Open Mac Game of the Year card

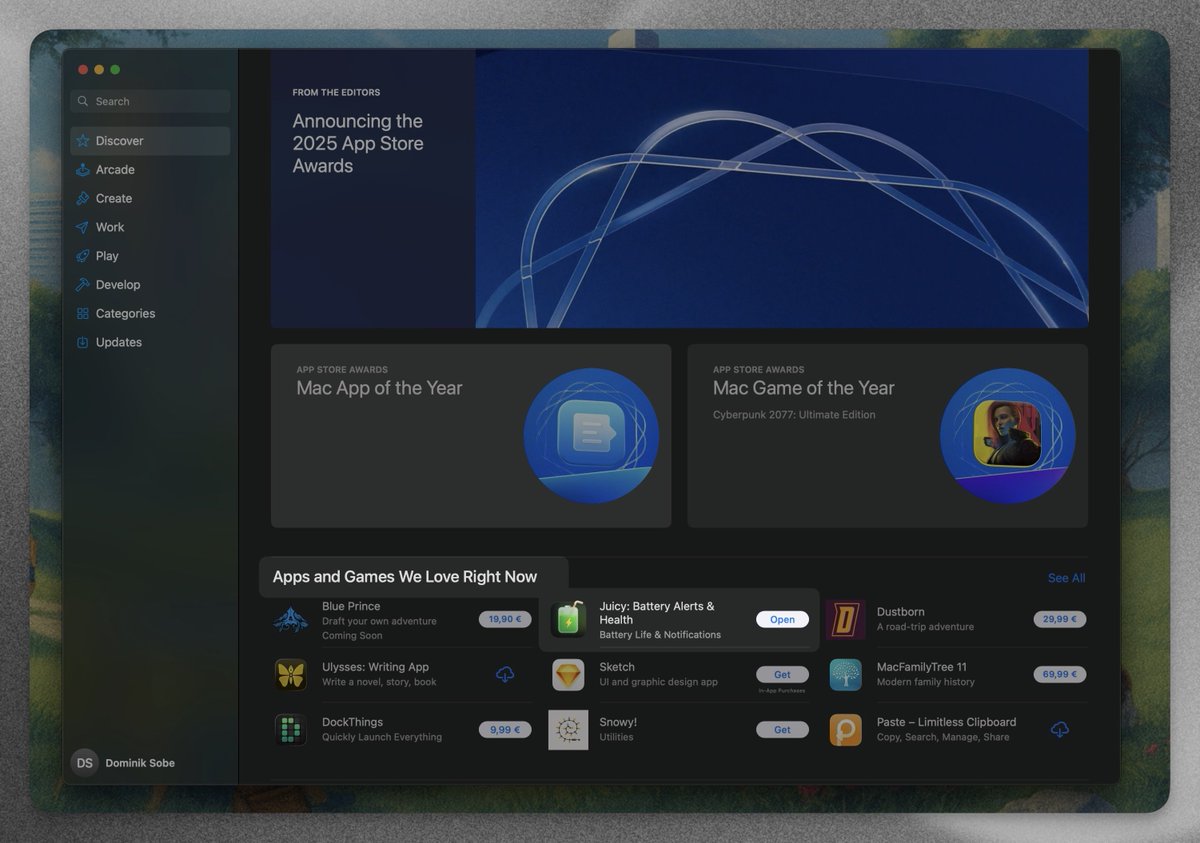pos(888,436)
